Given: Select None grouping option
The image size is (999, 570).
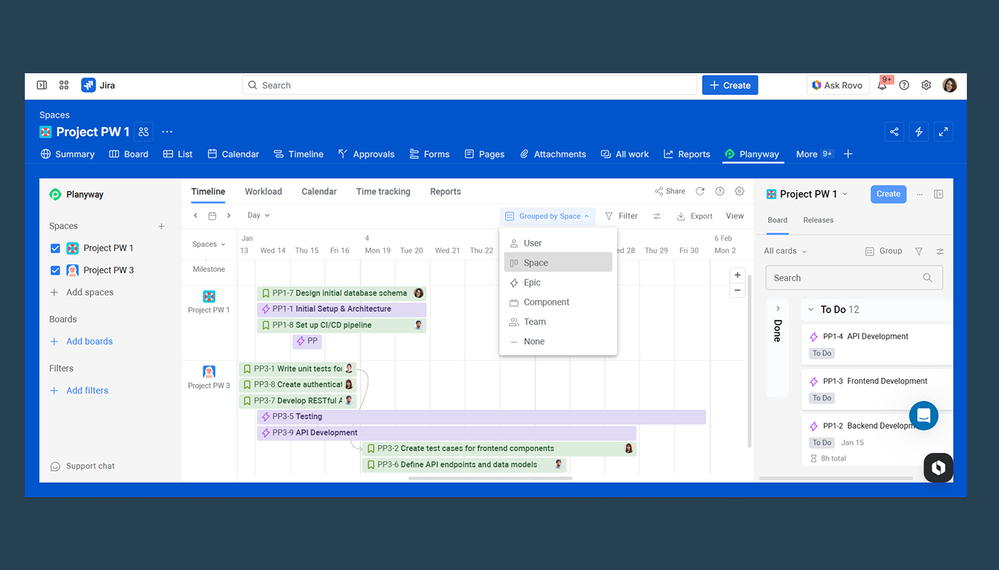Looking at the screenshot, I should (558, 341).
